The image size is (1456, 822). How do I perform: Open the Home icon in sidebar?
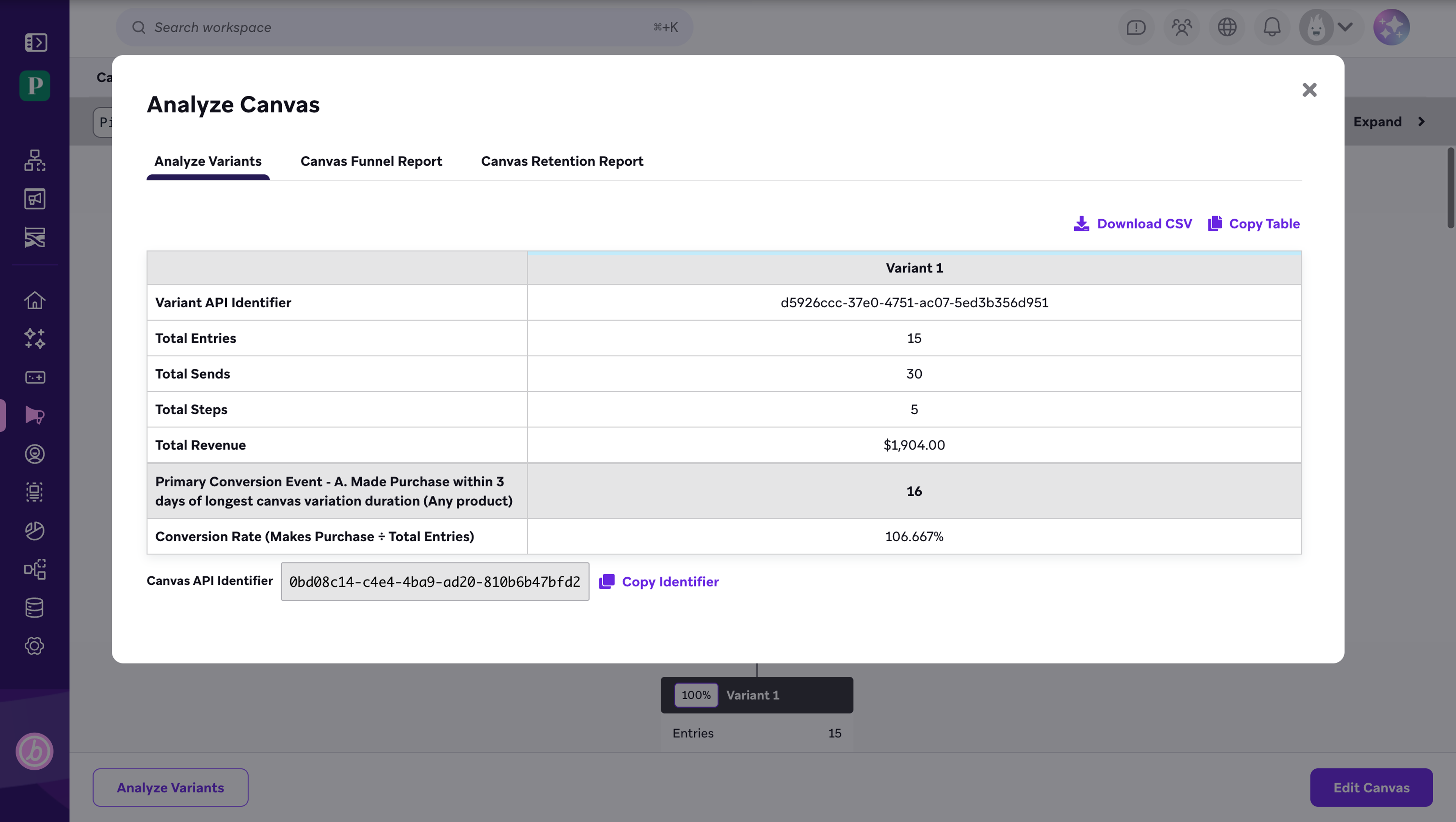[35, 300]
